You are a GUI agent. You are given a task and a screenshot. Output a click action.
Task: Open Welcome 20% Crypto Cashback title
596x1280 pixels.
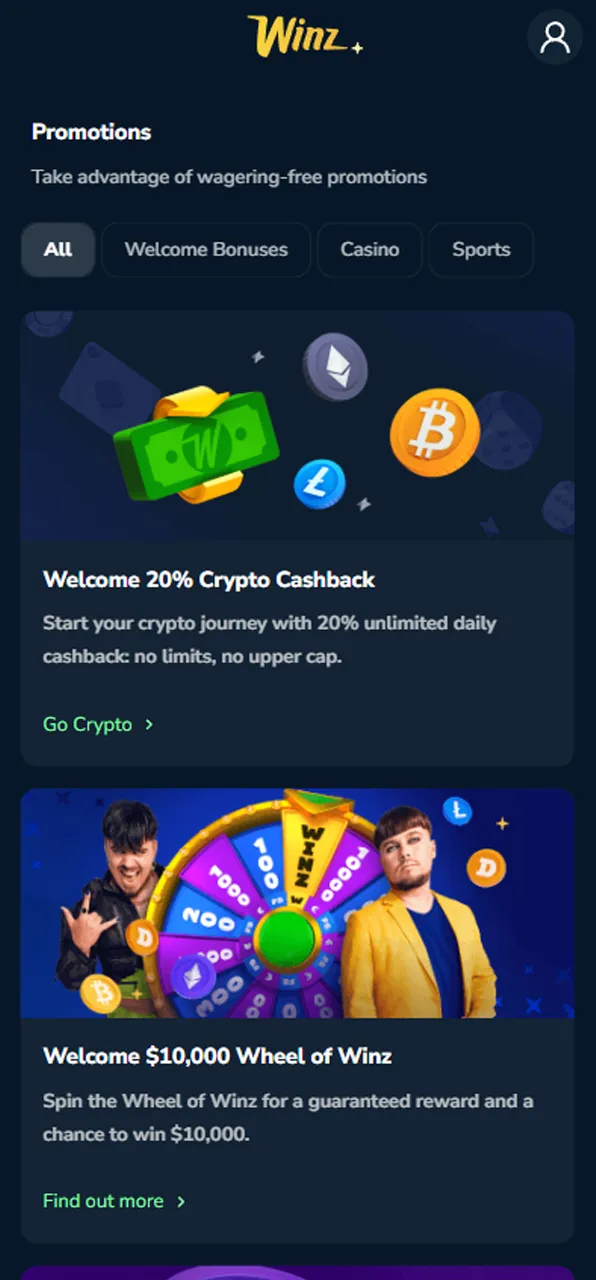[x=209, y=580]
